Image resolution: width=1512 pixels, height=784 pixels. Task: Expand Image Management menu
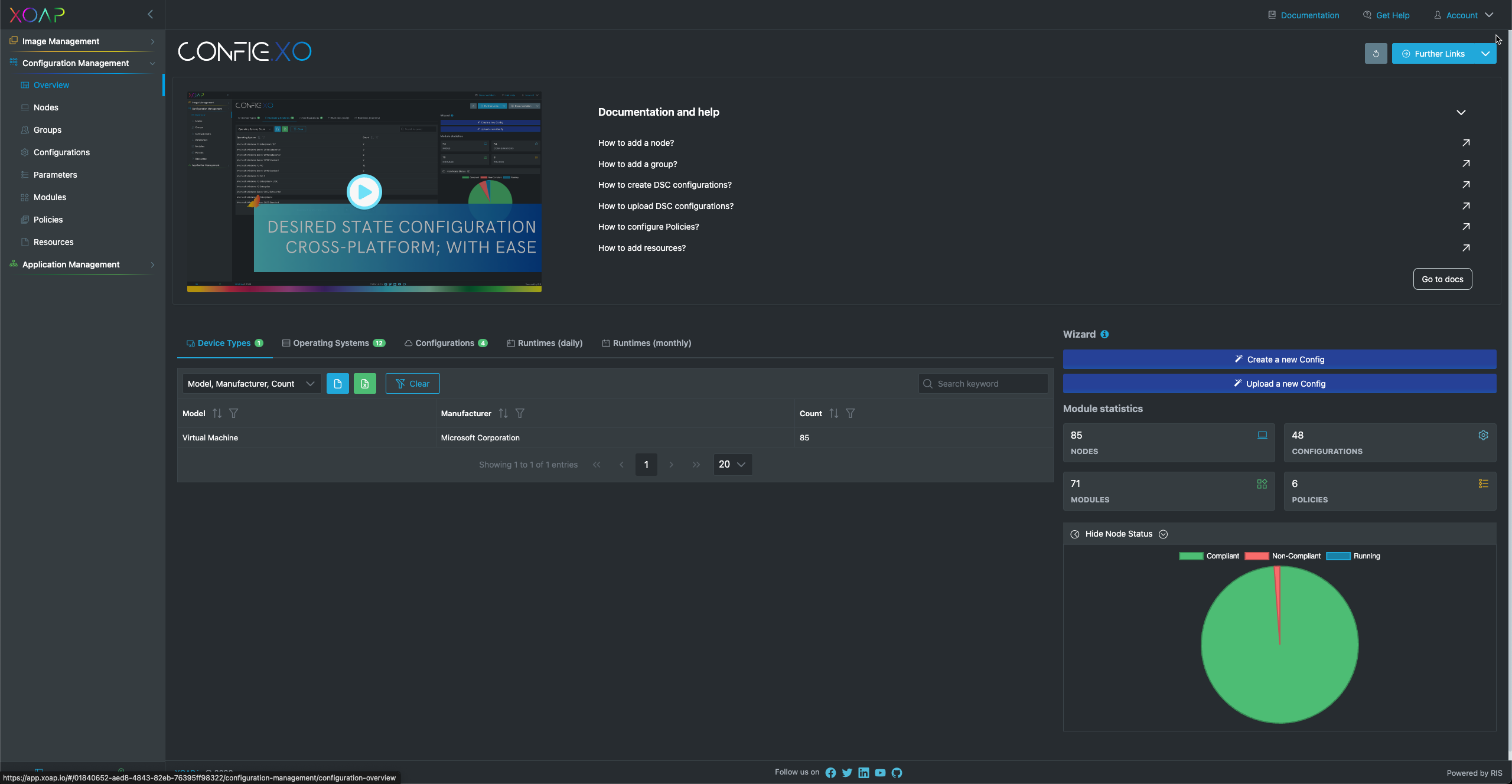click(x=83, y=41)
